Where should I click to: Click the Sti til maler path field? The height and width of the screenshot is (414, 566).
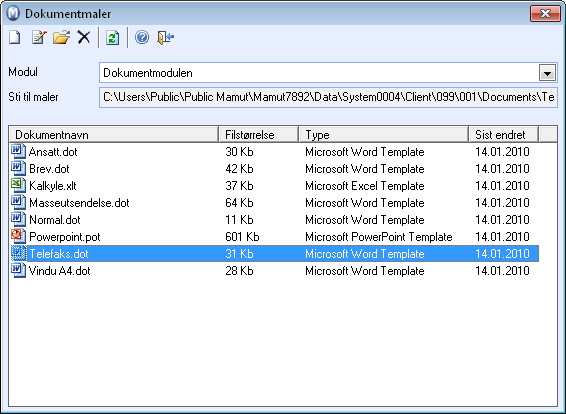pyautogui.click(x=328, y=97)
